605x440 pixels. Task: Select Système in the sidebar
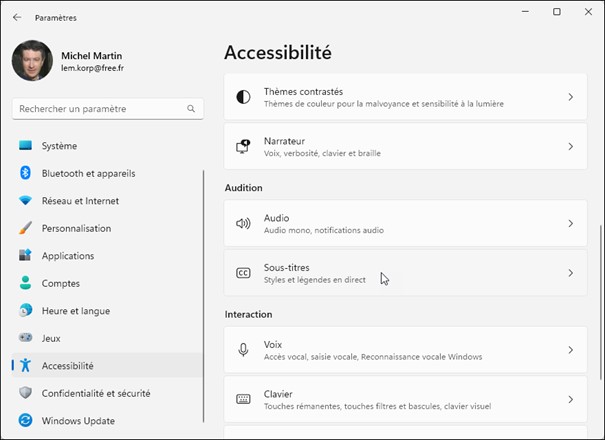point(59,146)
